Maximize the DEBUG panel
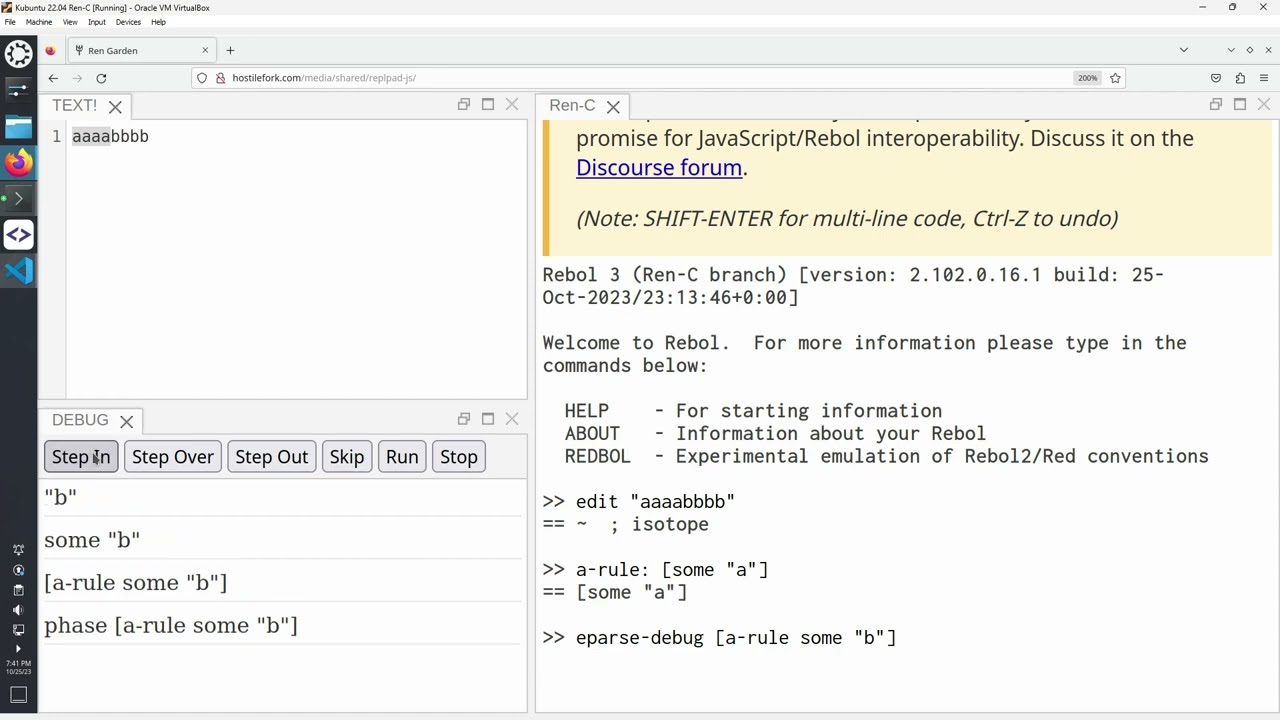 coord(488,419)
